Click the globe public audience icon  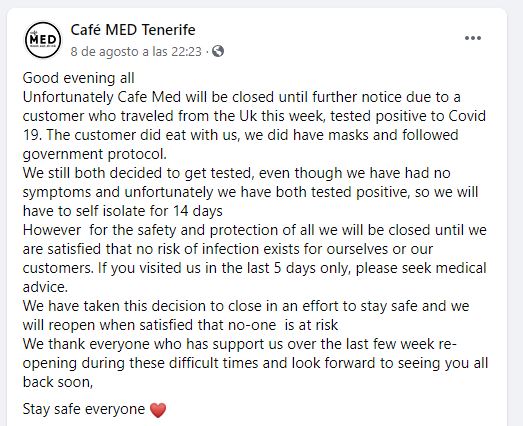coord(218,51)
